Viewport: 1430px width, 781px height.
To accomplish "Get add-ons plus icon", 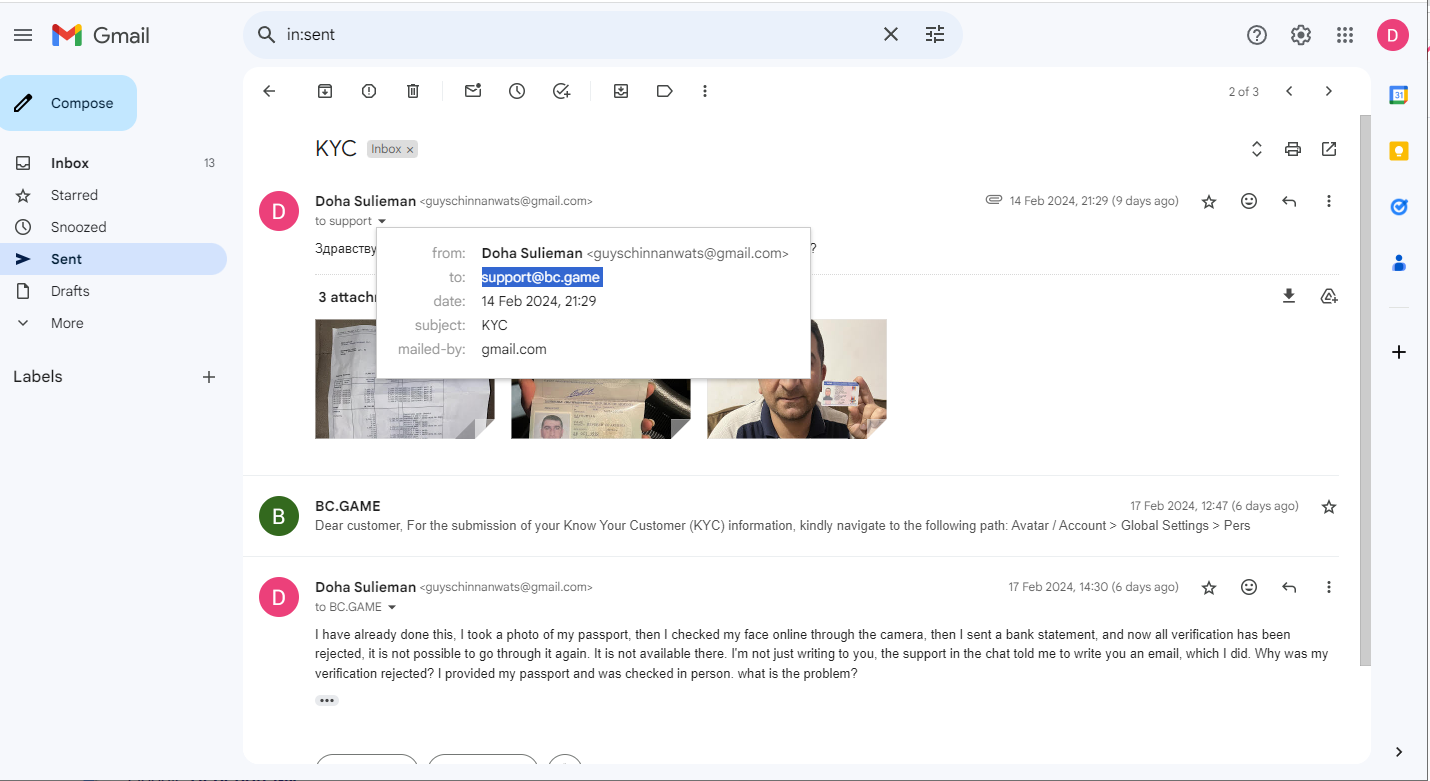I will coord(1399,352).
